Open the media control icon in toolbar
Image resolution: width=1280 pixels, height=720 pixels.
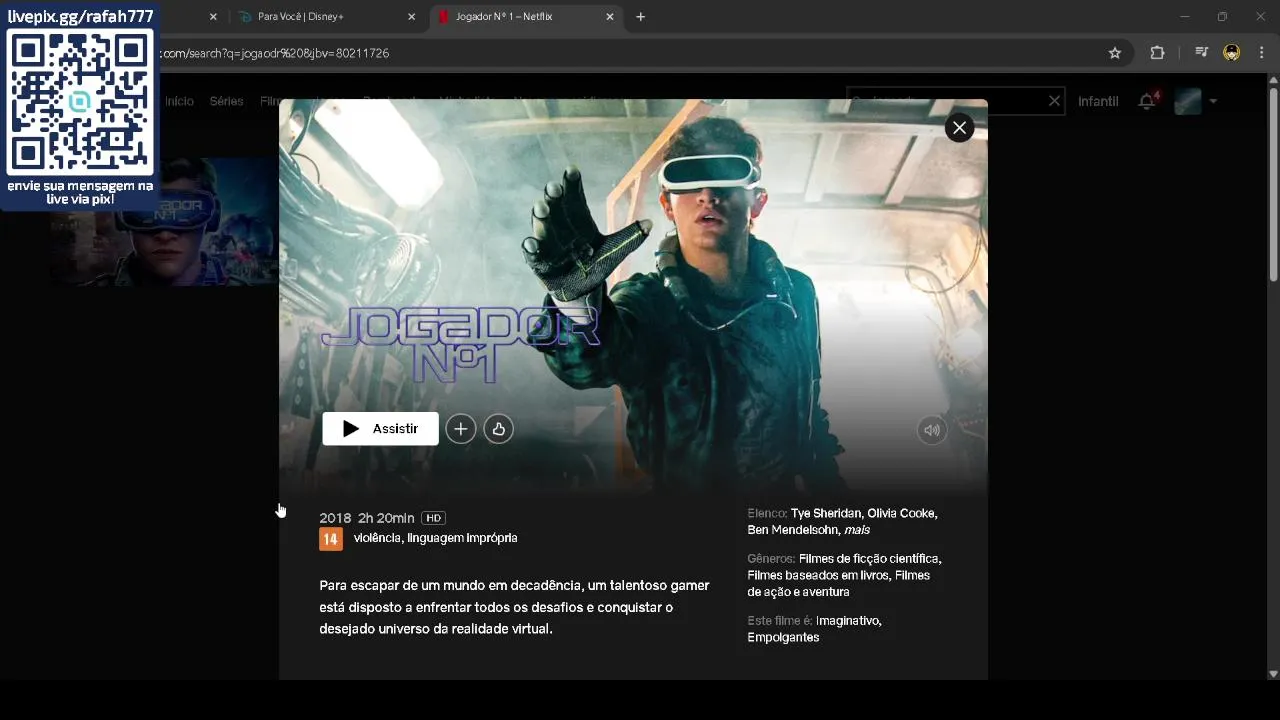pos(1202,53)
